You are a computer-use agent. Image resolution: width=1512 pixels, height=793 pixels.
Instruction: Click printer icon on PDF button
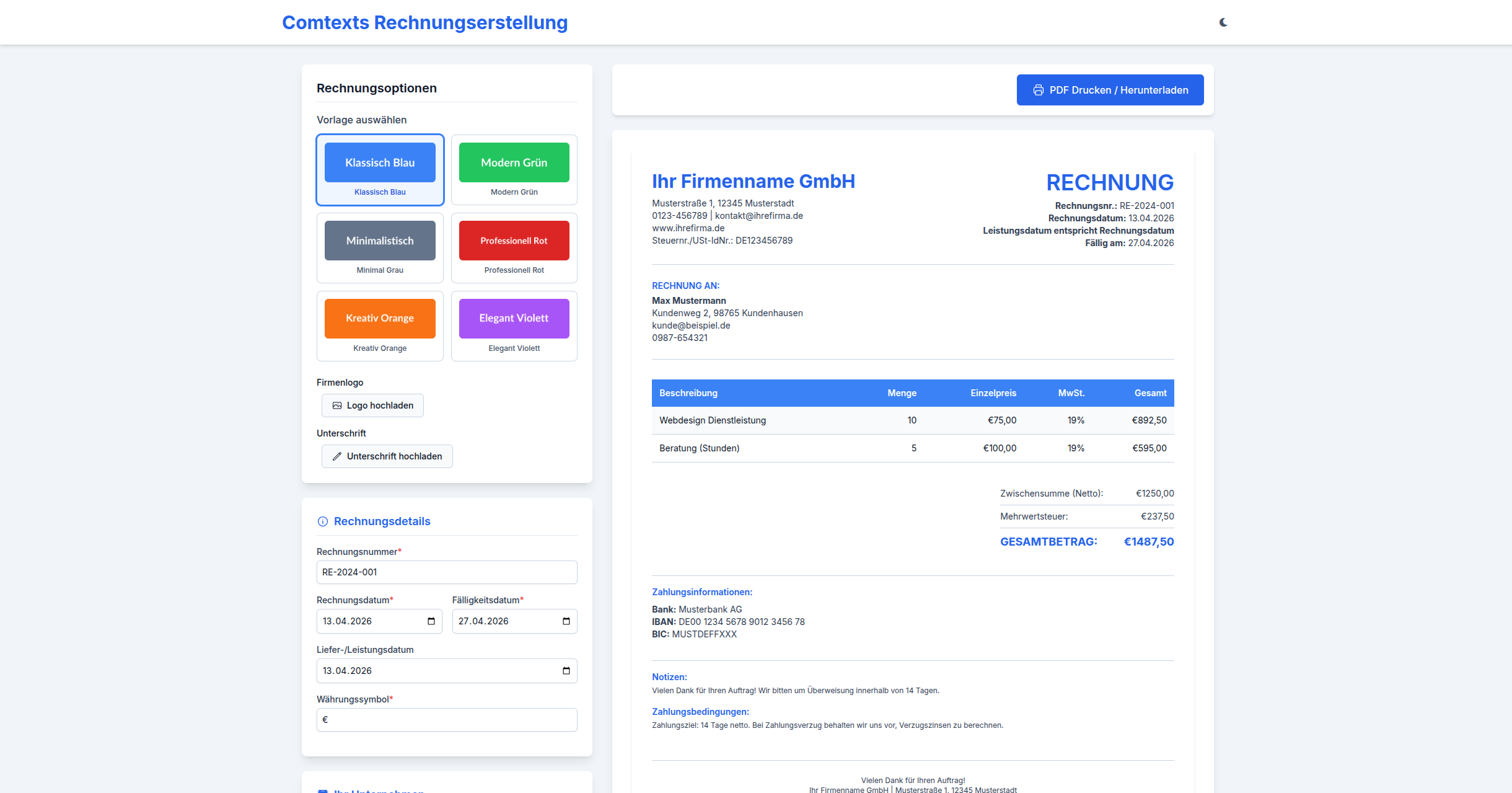(1038, 91)
